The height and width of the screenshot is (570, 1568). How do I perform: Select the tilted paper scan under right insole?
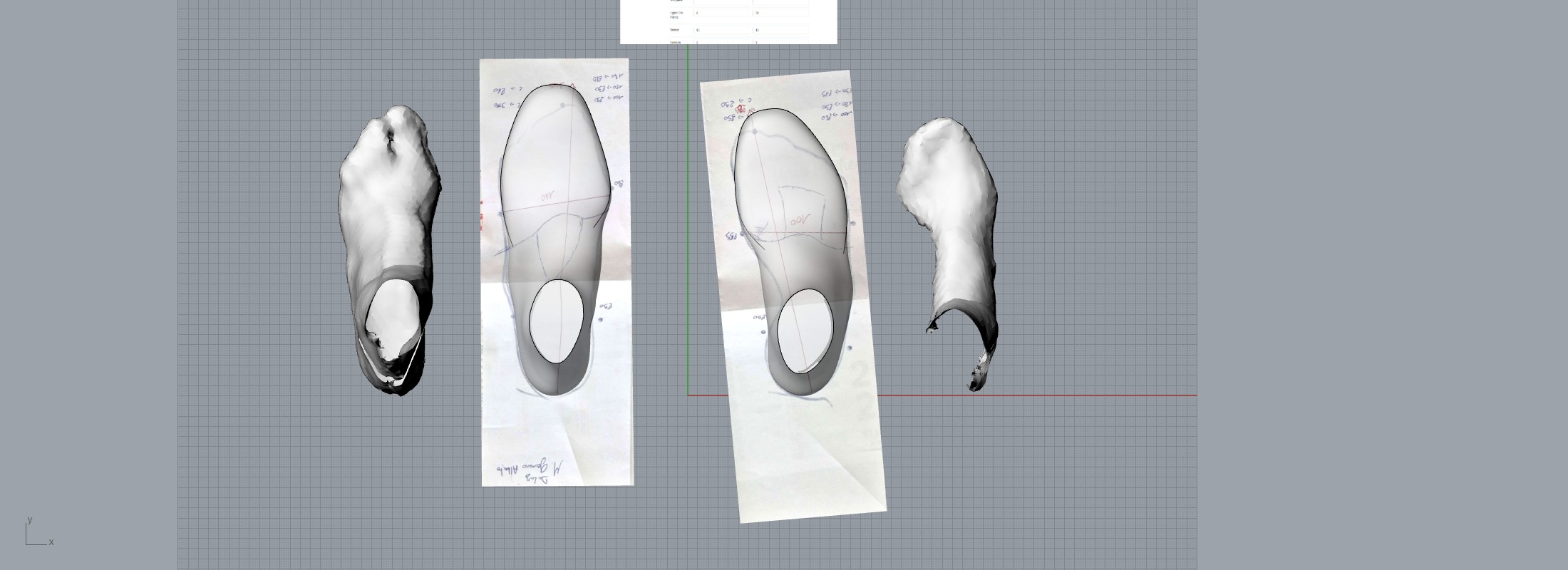pos(805,456)
